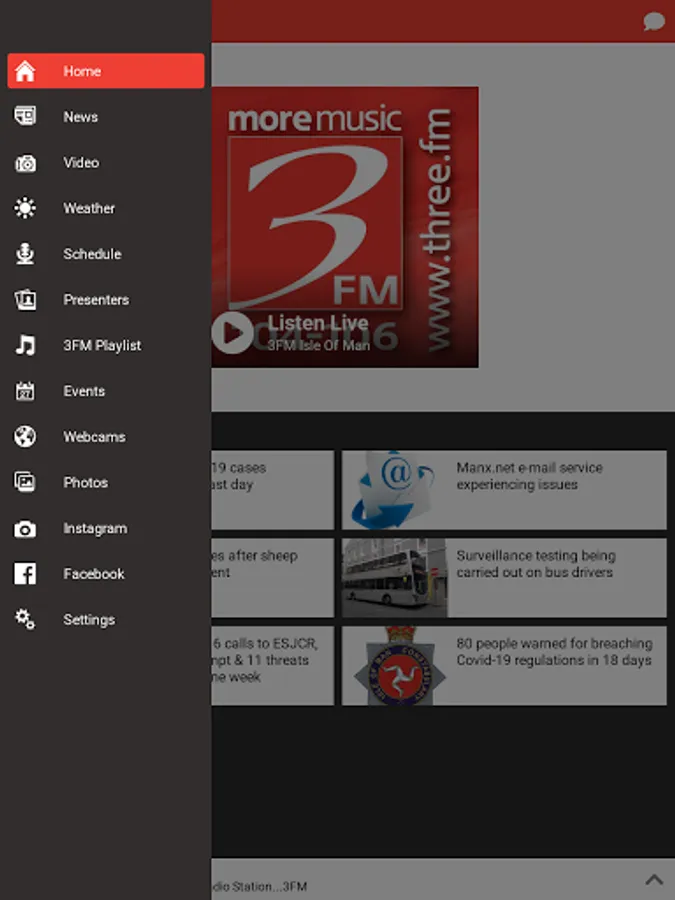Screen dimensions: 675x900
Task: Open the 'after sheep' news card
Action: click(273, 577)
